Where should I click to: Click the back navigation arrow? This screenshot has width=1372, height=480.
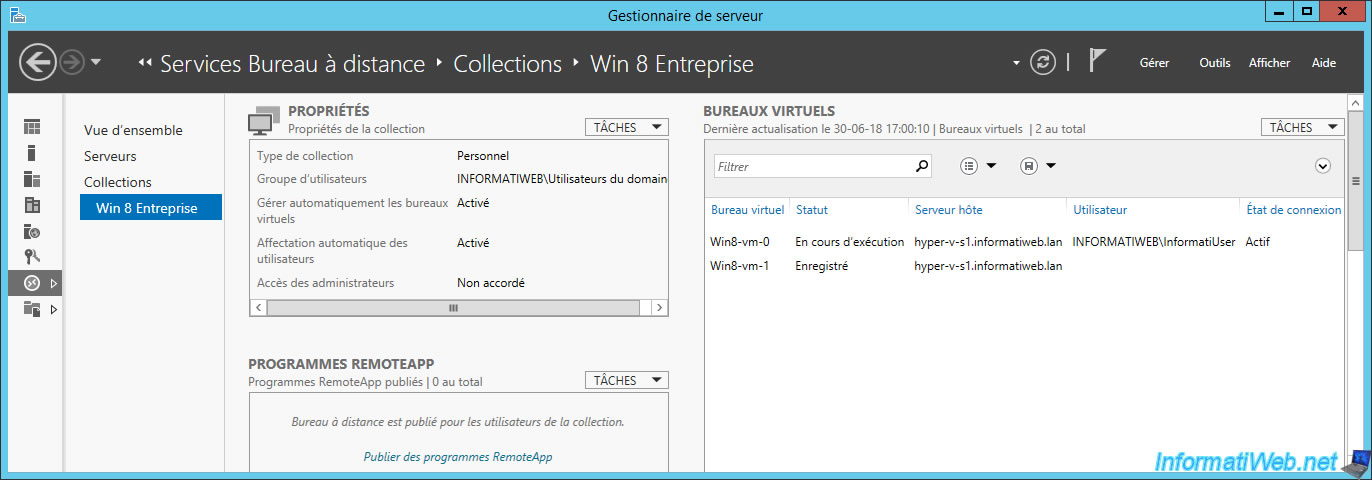[38, 63]
